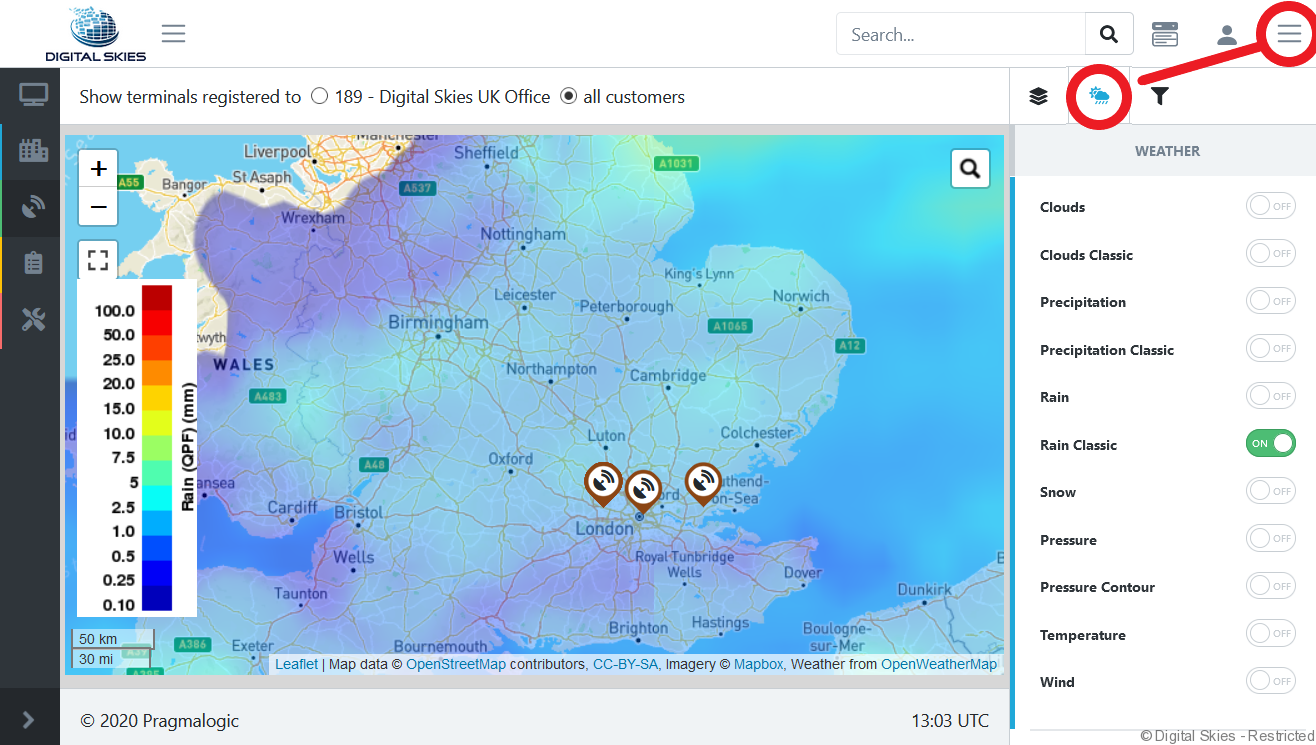
Task: Open the filter funnel tab
Action: 1159,97
